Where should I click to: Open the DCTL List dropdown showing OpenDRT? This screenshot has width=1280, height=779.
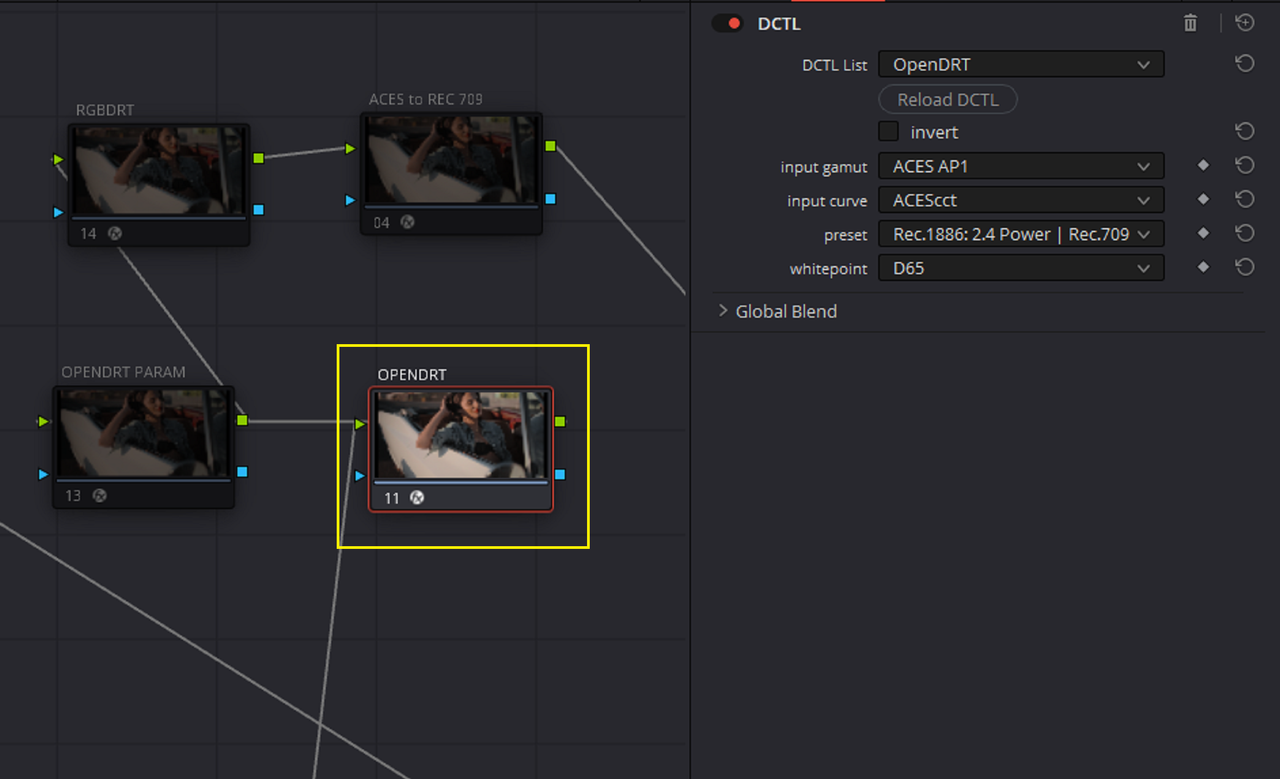[x=1021, y=64]
